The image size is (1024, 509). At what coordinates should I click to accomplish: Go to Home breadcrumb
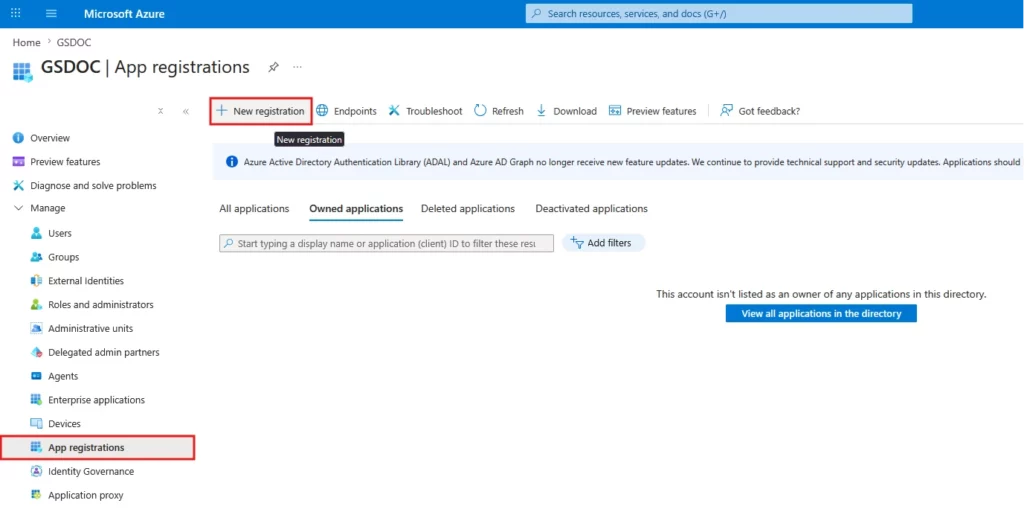pyautogui.click(x=26, y=42)
